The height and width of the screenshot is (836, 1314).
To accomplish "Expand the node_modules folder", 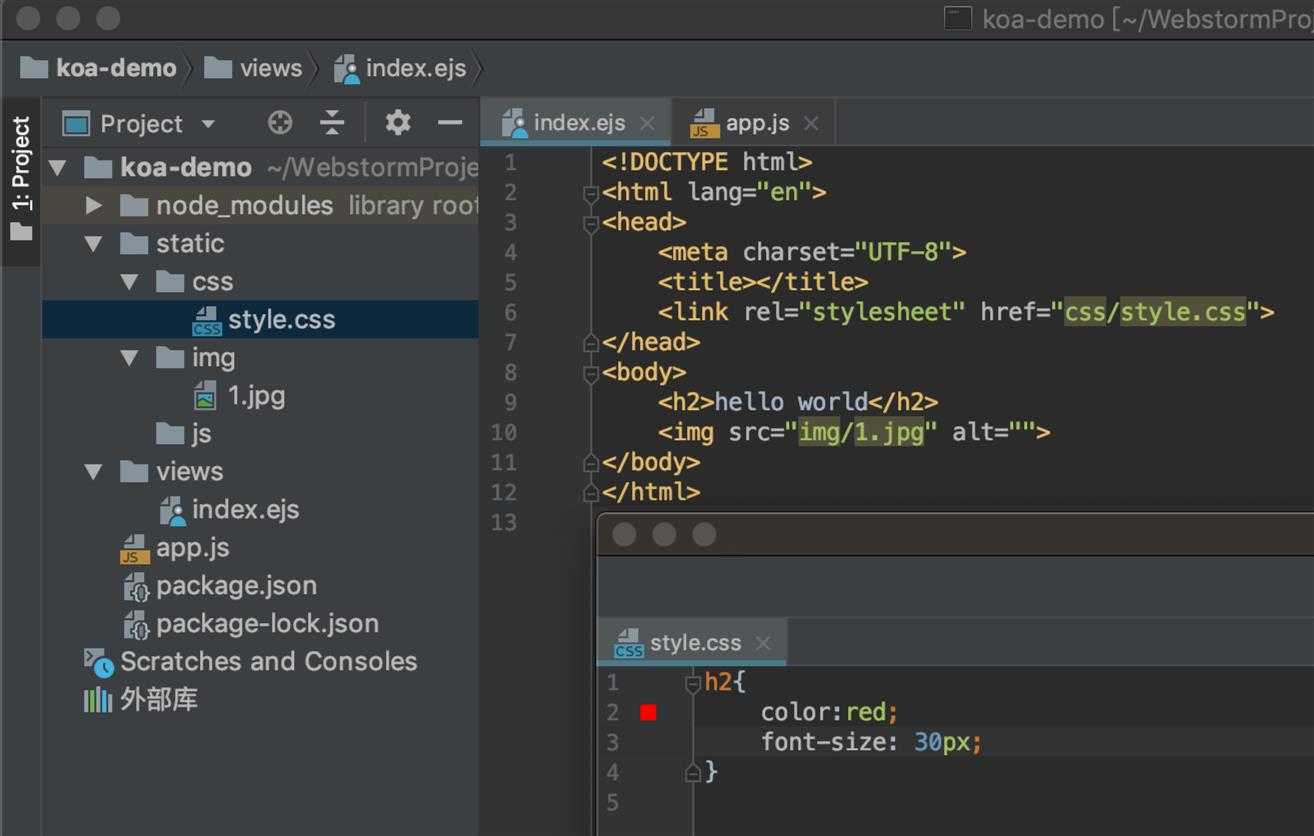I will 93,205.
